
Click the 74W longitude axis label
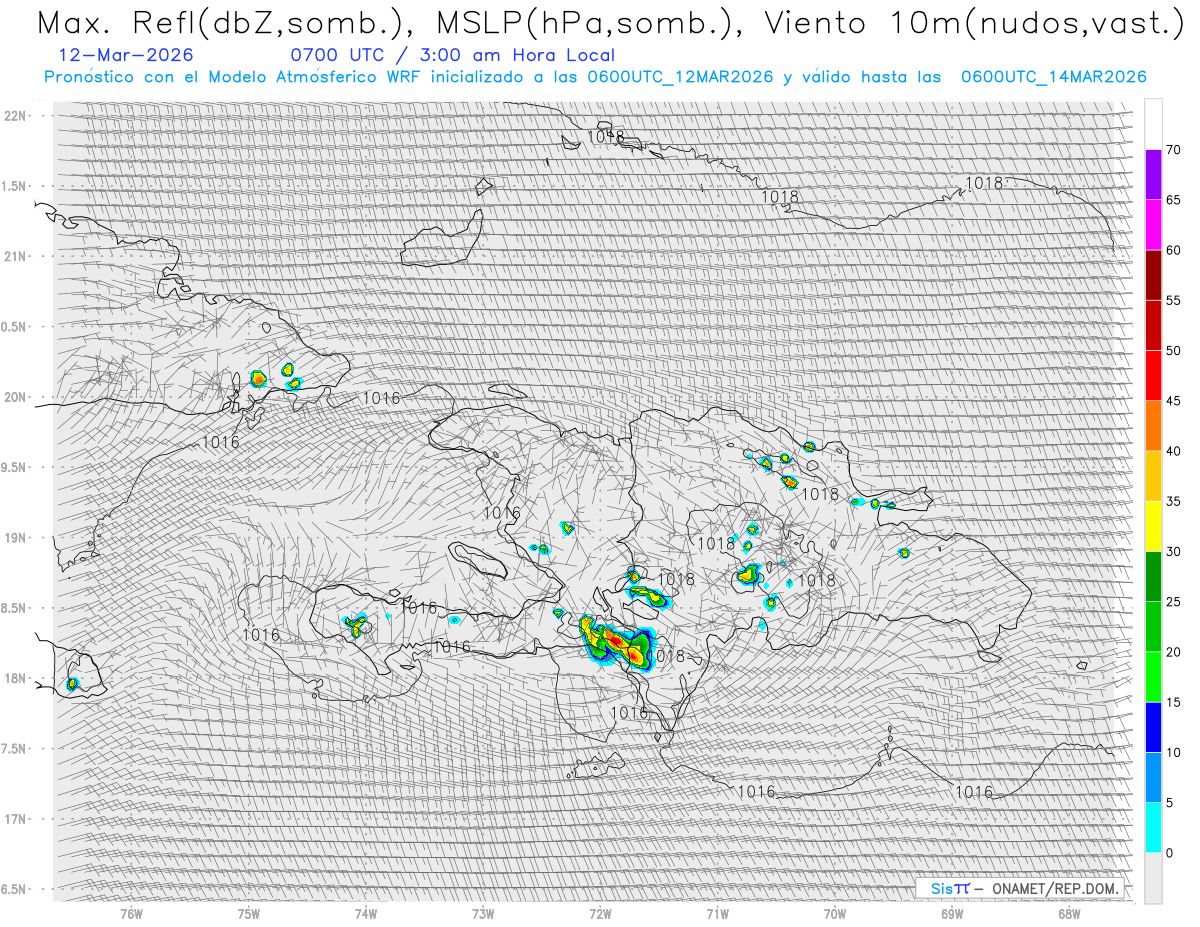(366, 914)
